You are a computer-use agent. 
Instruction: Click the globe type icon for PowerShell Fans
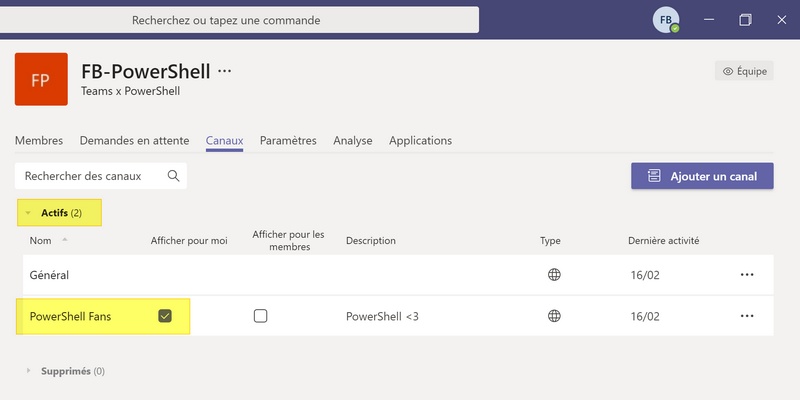tap(554, 316)
